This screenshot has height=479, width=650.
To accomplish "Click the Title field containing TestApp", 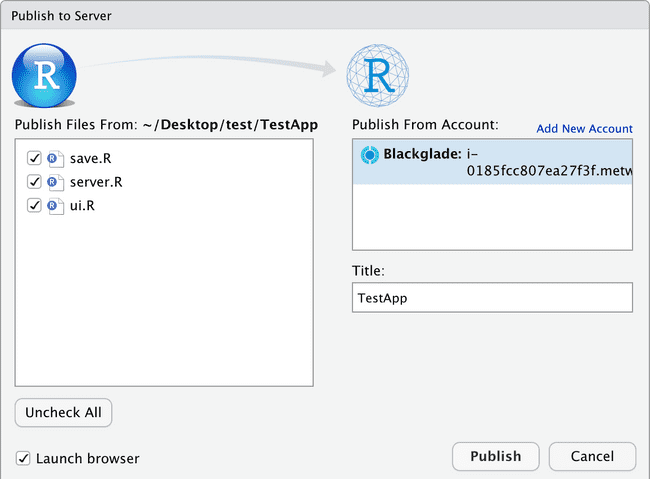I will coord(492,298).
